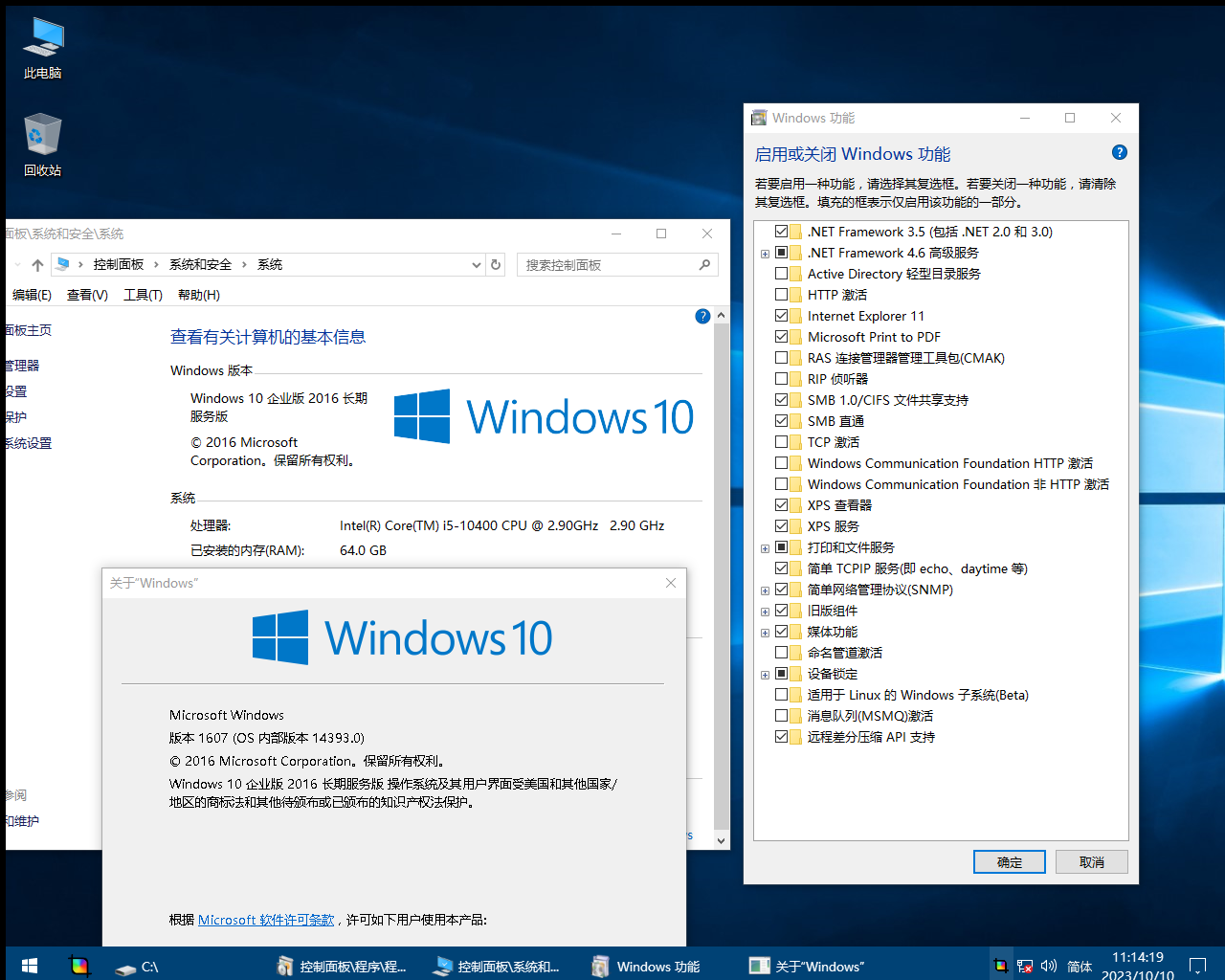This screenshot has height=980, width=1225.
Task: Click System window scrollbar down arrow
Action: click(x=722, y=840)
